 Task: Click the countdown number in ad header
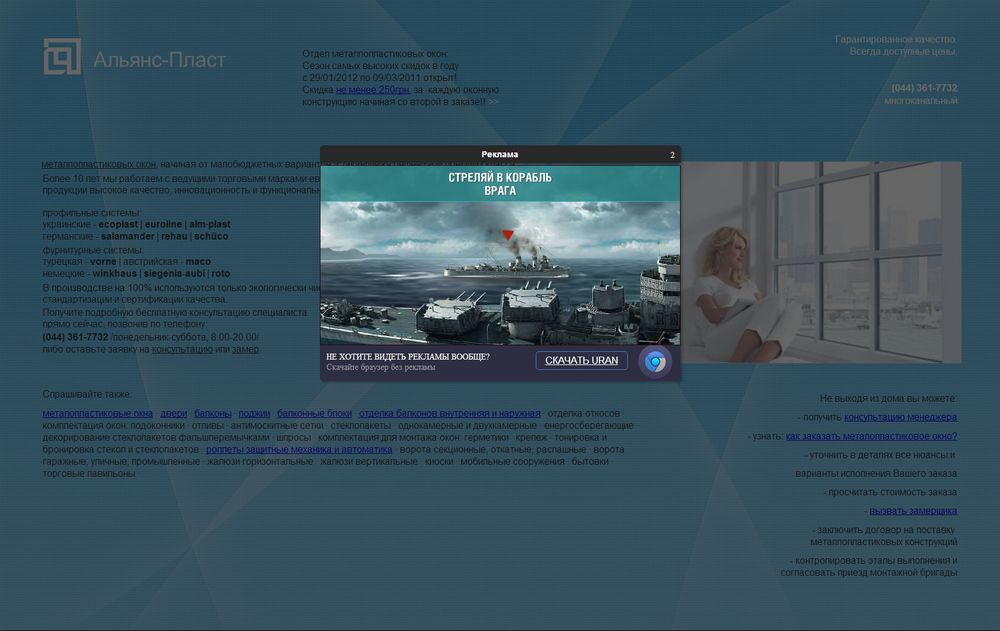[x=672, y=155]
